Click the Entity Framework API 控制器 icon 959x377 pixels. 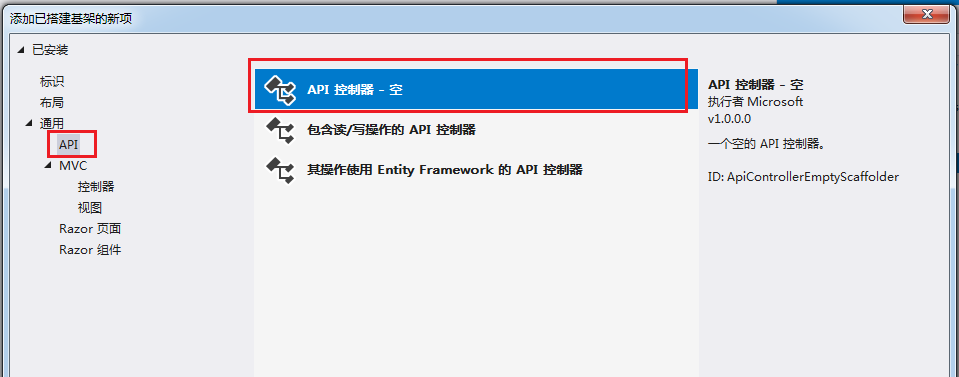(x=281, y=170)
